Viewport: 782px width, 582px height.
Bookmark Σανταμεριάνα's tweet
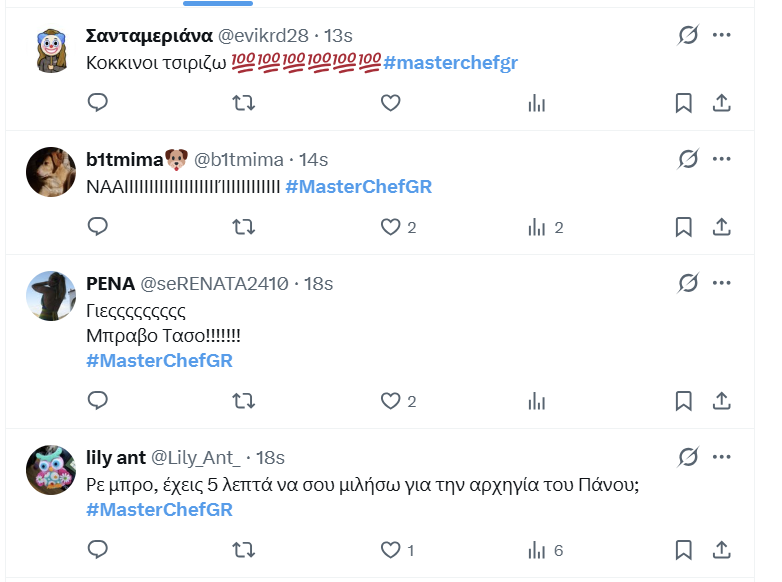pyautogui.click(x=683, y=103)
